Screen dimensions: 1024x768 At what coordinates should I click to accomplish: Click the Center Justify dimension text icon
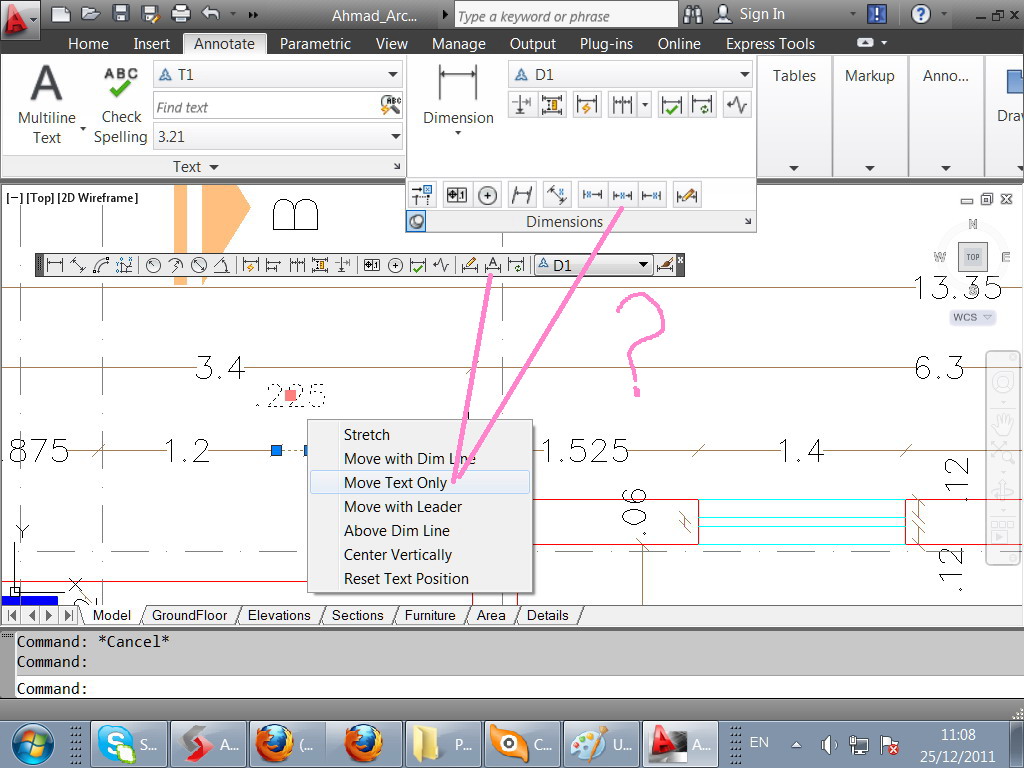click(622, 195)
